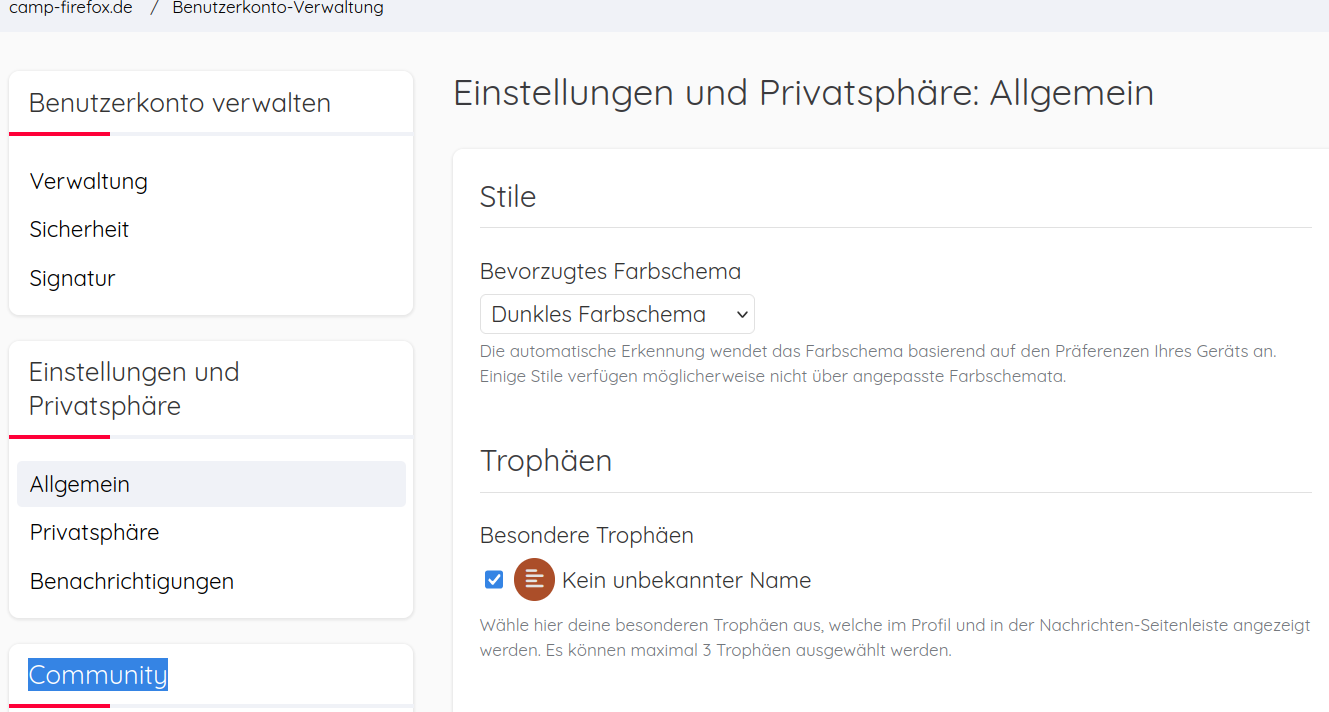Screen dimensions: 1329x712
Task: Click Einstellungen und Privatsphäre sidebar heading
Action: pos(134,389)
